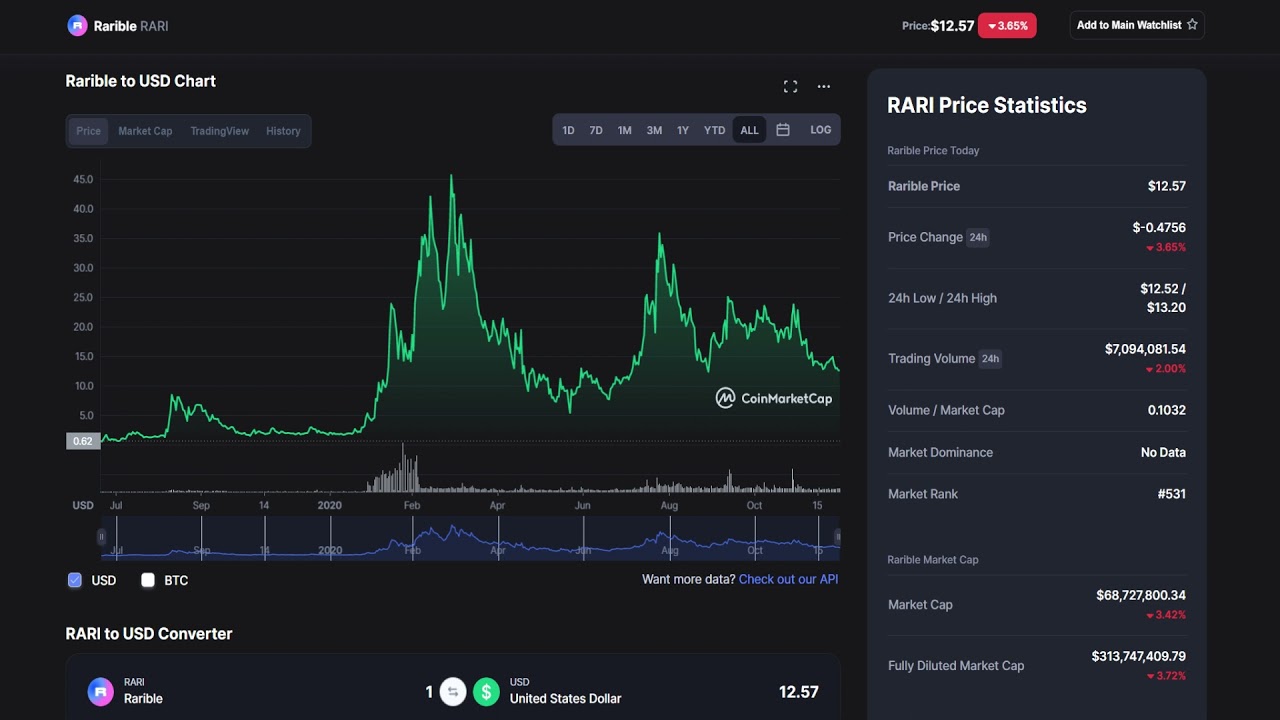This screenshot has height=720, width=1280.
Task: Click the Rarible to USD Chart heading
Action: (141, 81)
